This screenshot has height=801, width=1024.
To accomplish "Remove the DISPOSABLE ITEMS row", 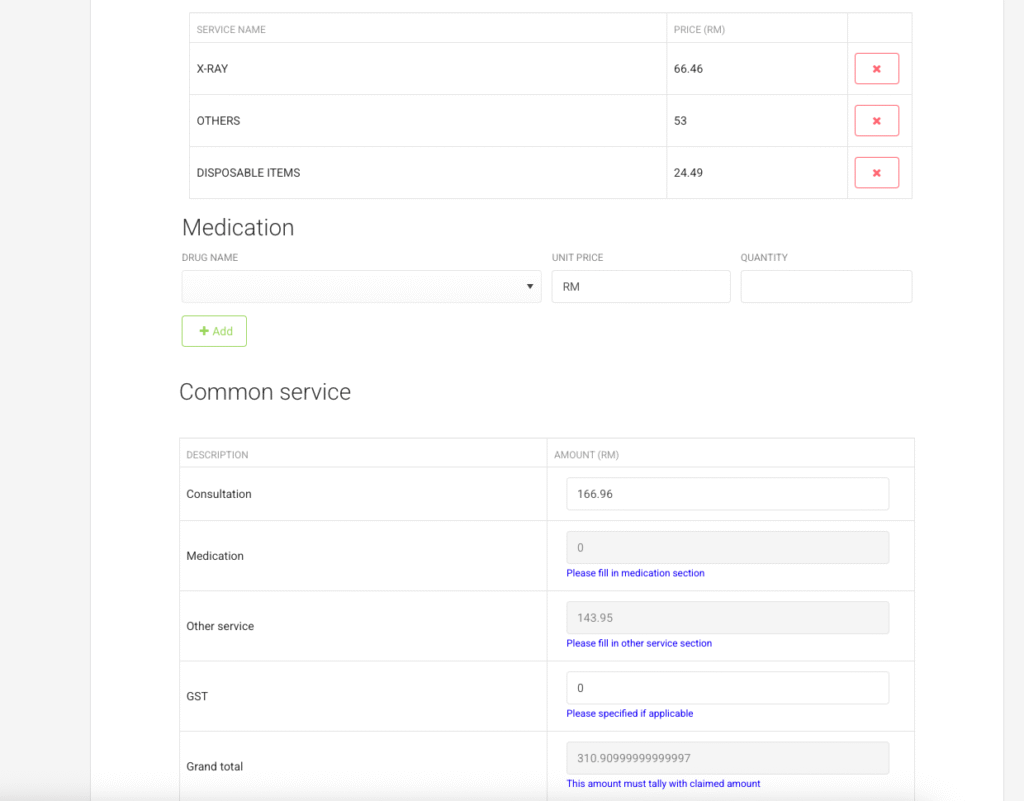I will (x=876, y=173).
